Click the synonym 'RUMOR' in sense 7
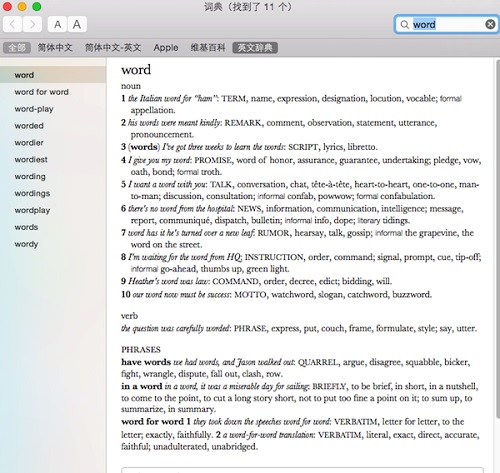This screenshot has width=500, height=473. click(x=273, y=233)
